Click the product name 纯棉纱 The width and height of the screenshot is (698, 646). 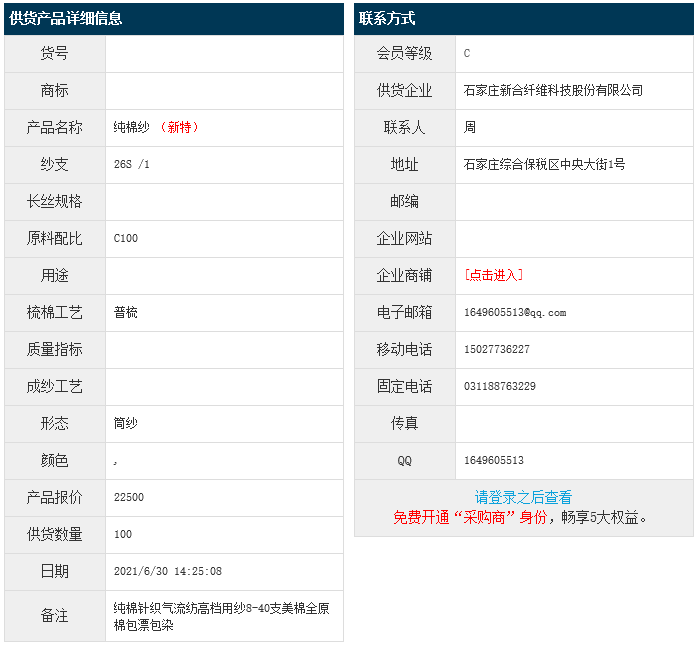[131, 127]
